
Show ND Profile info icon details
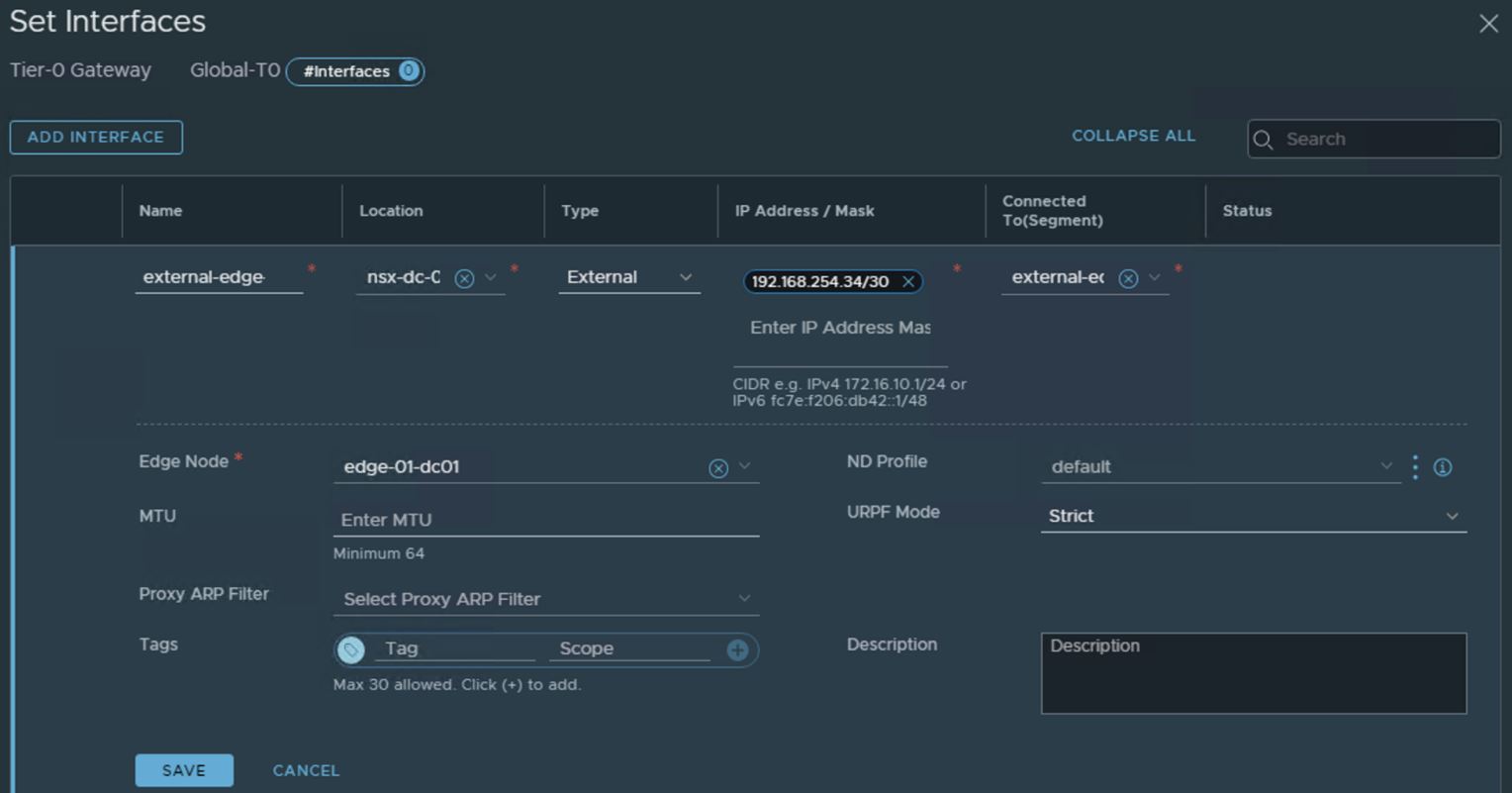pyautogui.click(x=1443, y=467)
